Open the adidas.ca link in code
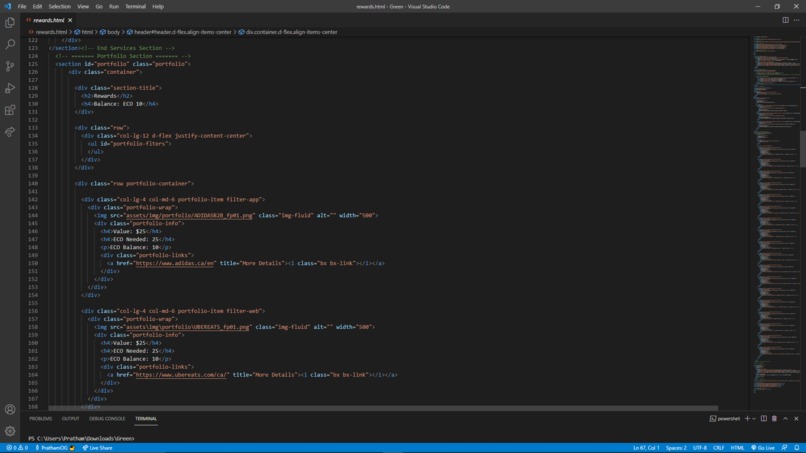This screenshot has height=453, width=806. coord(175,263)
